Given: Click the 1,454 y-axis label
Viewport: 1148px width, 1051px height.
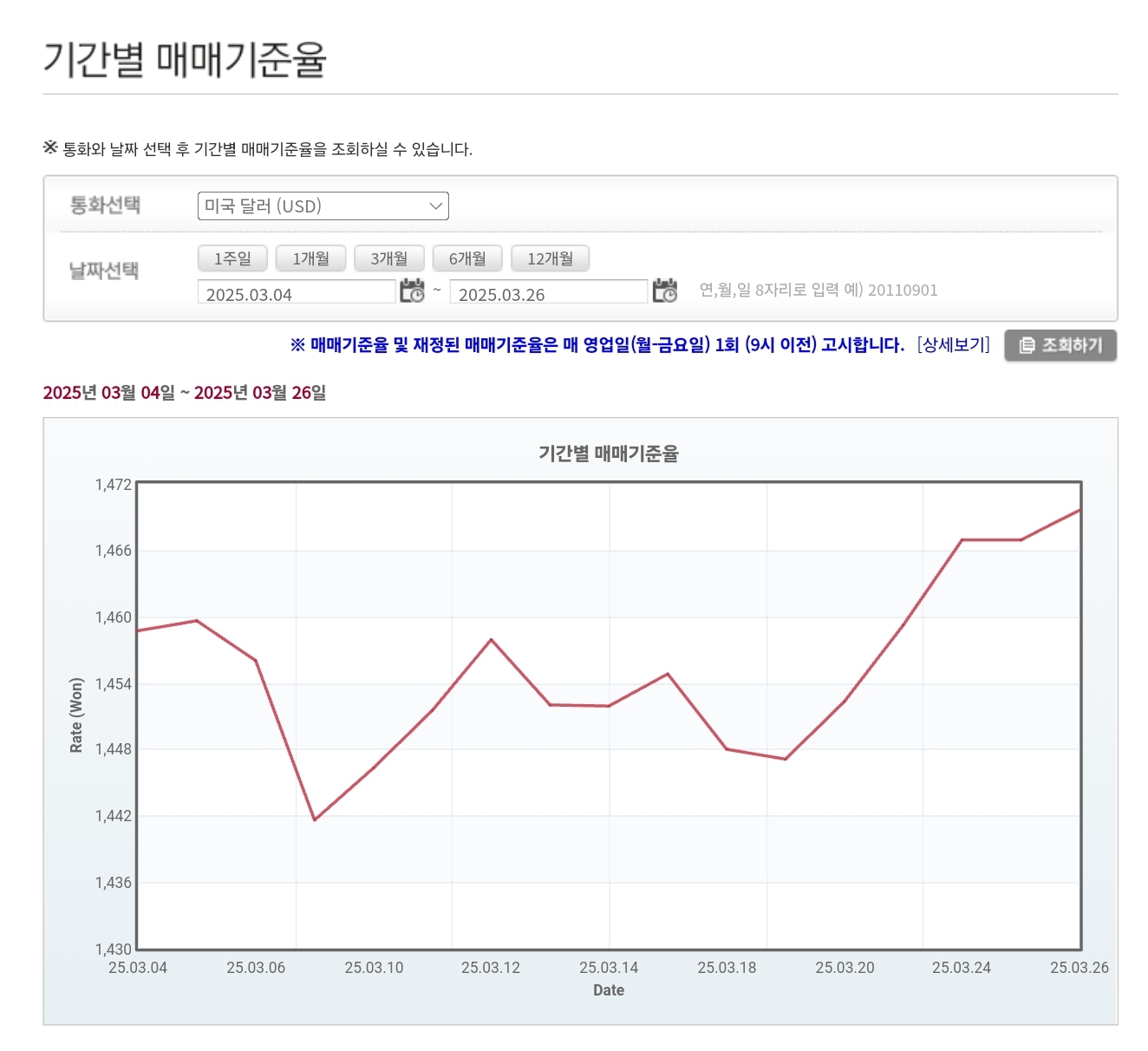Looking at the screenshot, I should [114, 684].
